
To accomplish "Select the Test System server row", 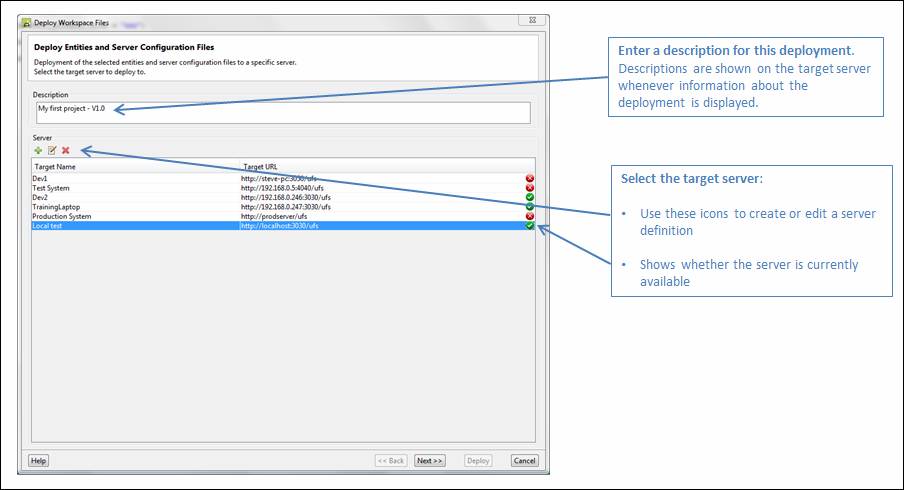I will (x=130, y=188).
